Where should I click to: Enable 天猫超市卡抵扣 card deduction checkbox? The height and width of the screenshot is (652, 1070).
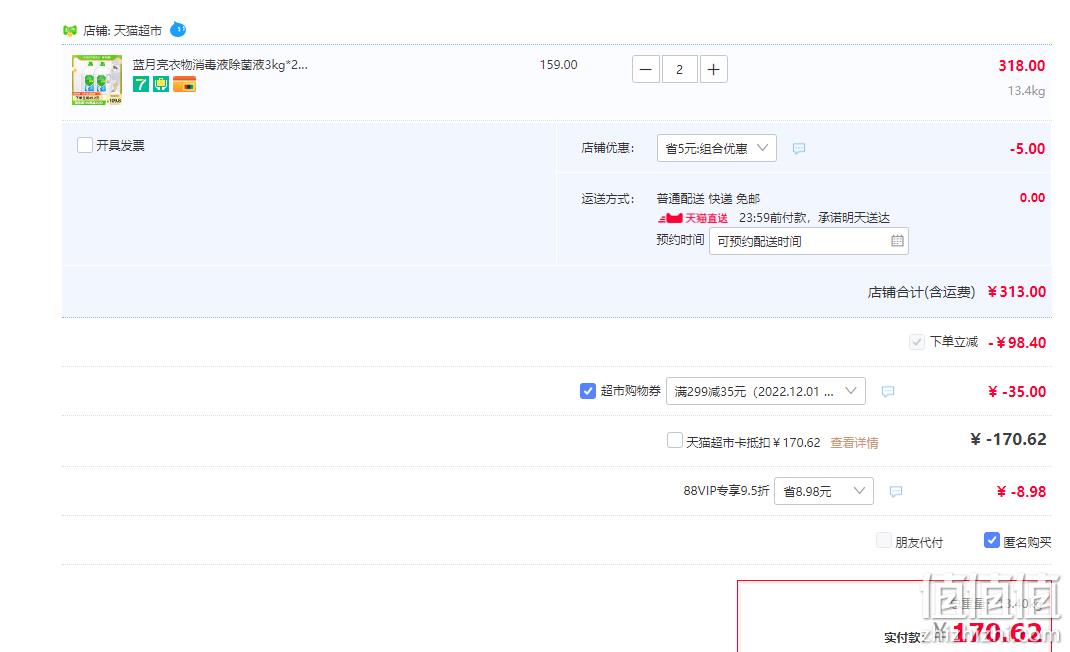[x=675, y=440]
